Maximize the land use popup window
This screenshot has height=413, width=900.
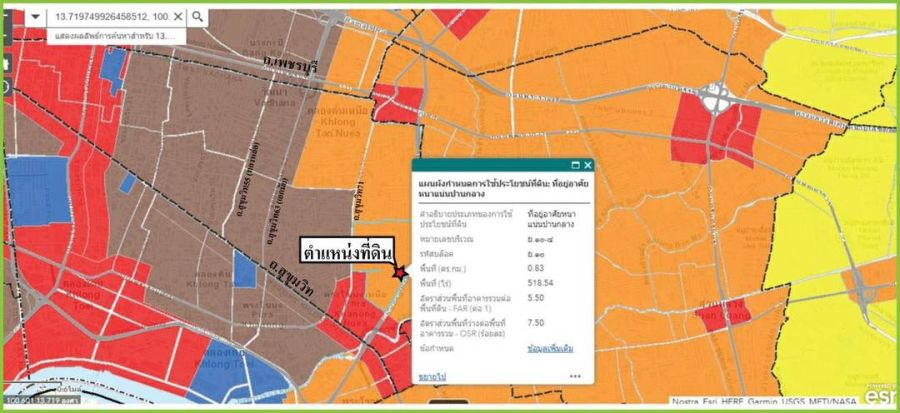pos(575,165)
